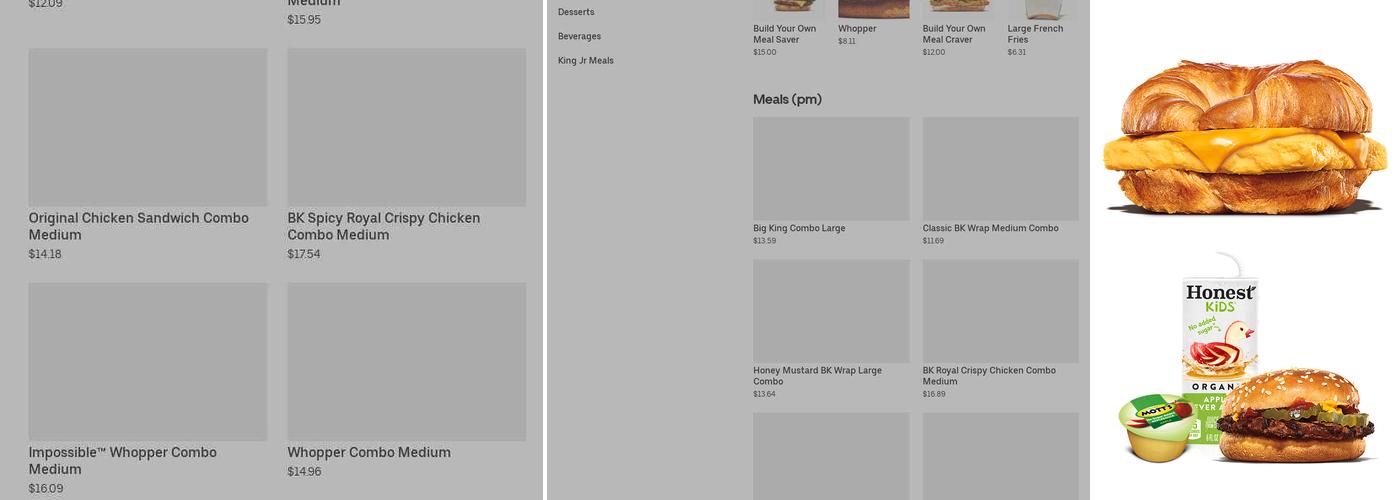Click the Whopper Combo Medium image placeholder
Image resolution: width=1400 pixels, height=500 pixels.
pos(406,361)
